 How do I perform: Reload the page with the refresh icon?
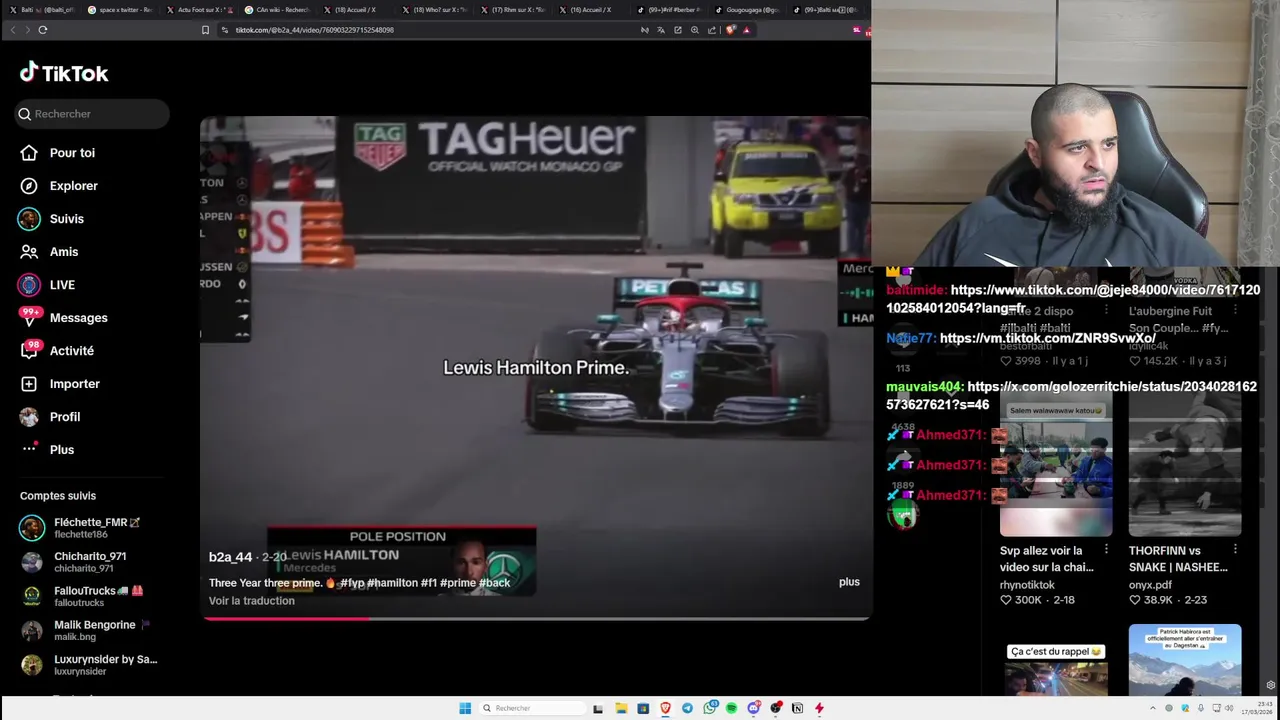[x=43, y=30]
